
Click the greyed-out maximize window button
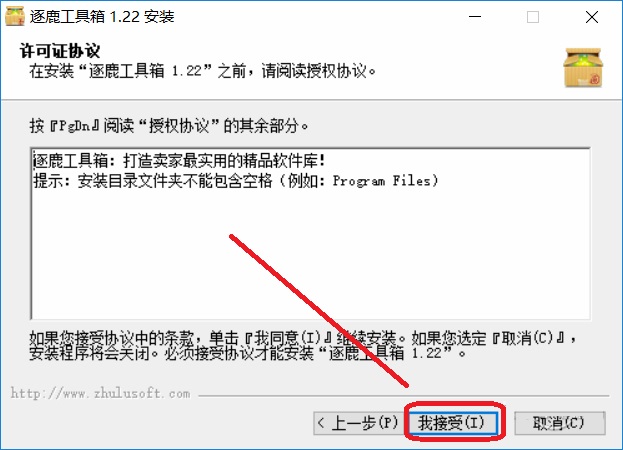tap(533, 17)
